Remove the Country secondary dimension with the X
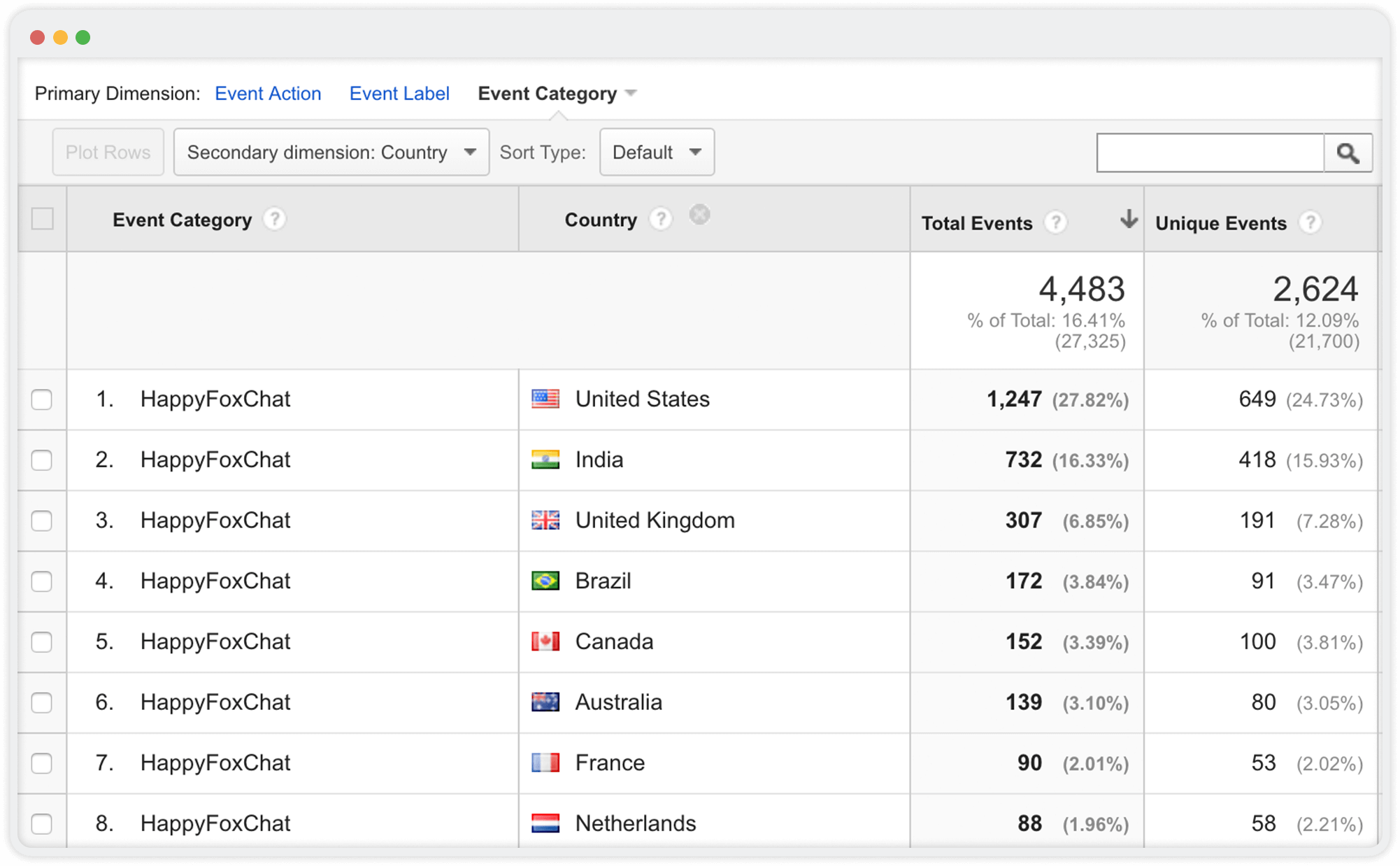The height and width of the screenshot is (866, 1400). 699,215
